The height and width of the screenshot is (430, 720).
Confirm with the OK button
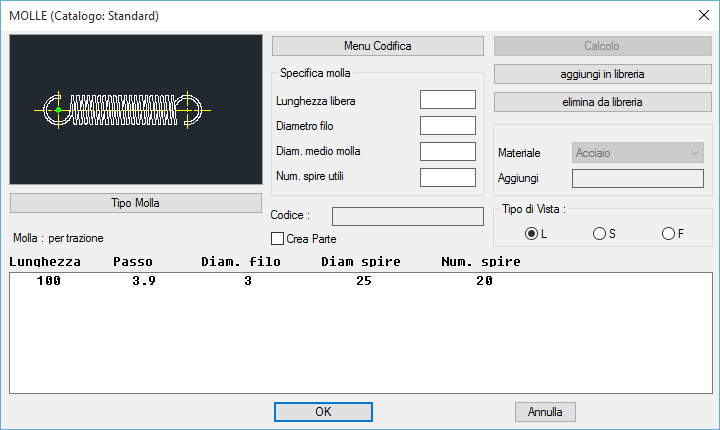[323, 412]
